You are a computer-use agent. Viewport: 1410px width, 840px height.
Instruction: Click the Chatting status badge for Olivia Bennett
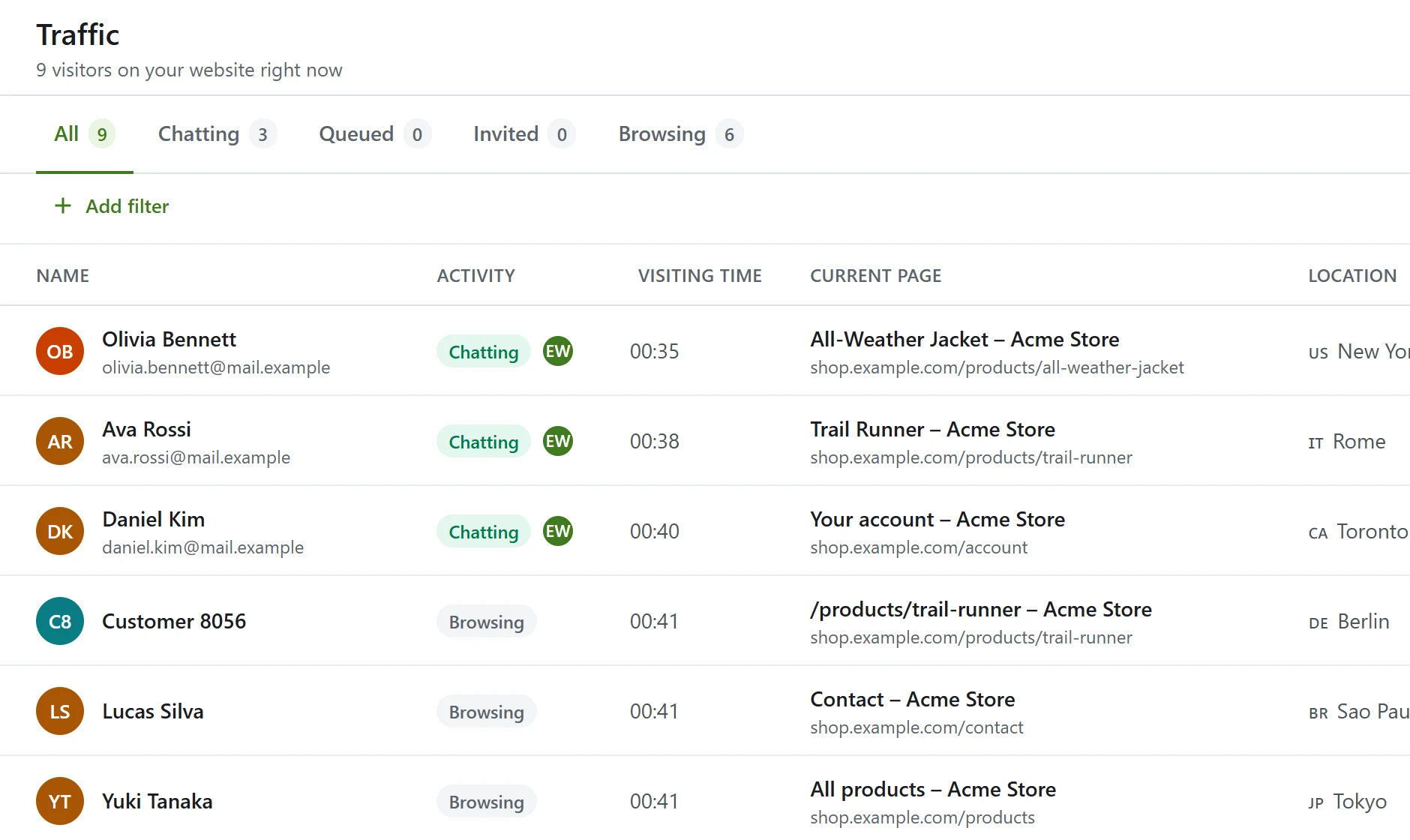(484, 352)
